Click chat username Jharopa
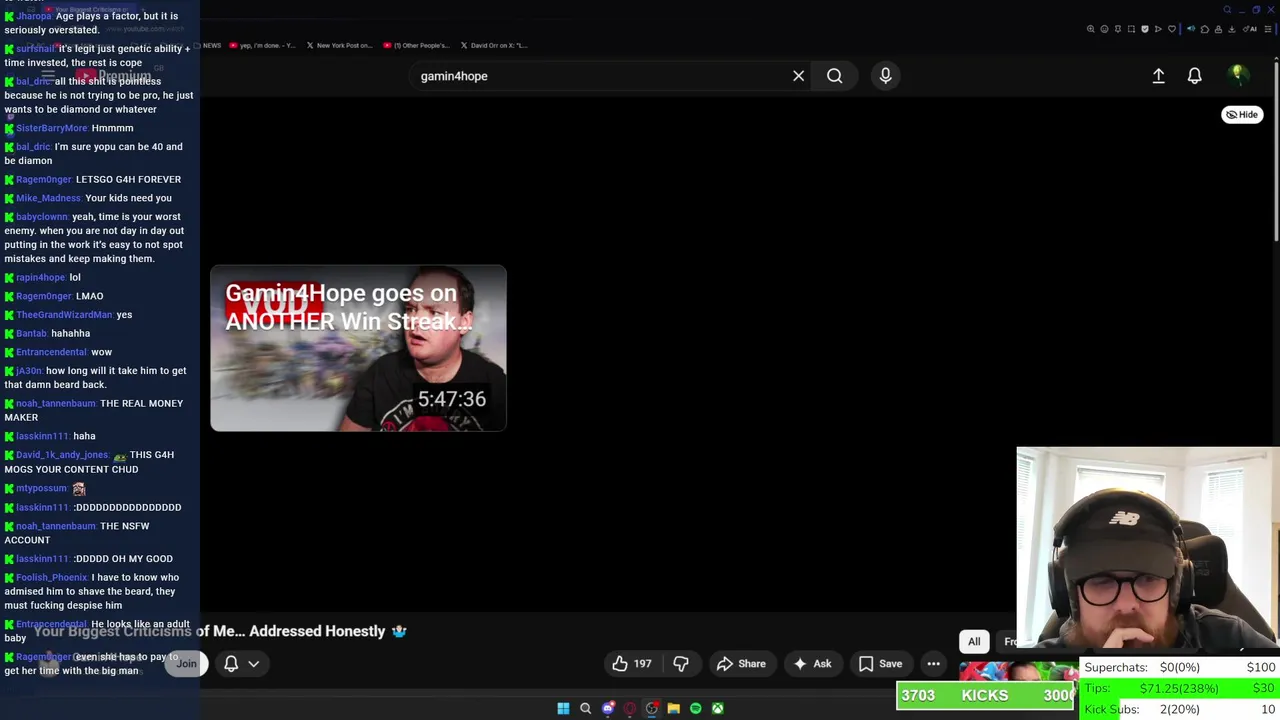The height and width of the screenshot is (720, 1280). [x=33, y=16]
